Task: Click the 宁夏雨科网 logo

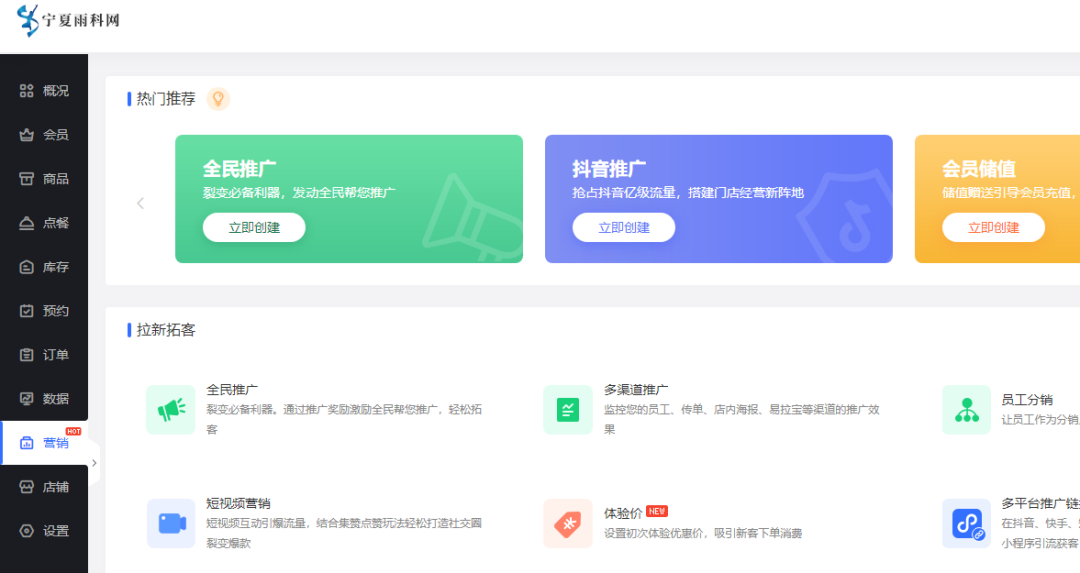Action: [x=68, y=20]
